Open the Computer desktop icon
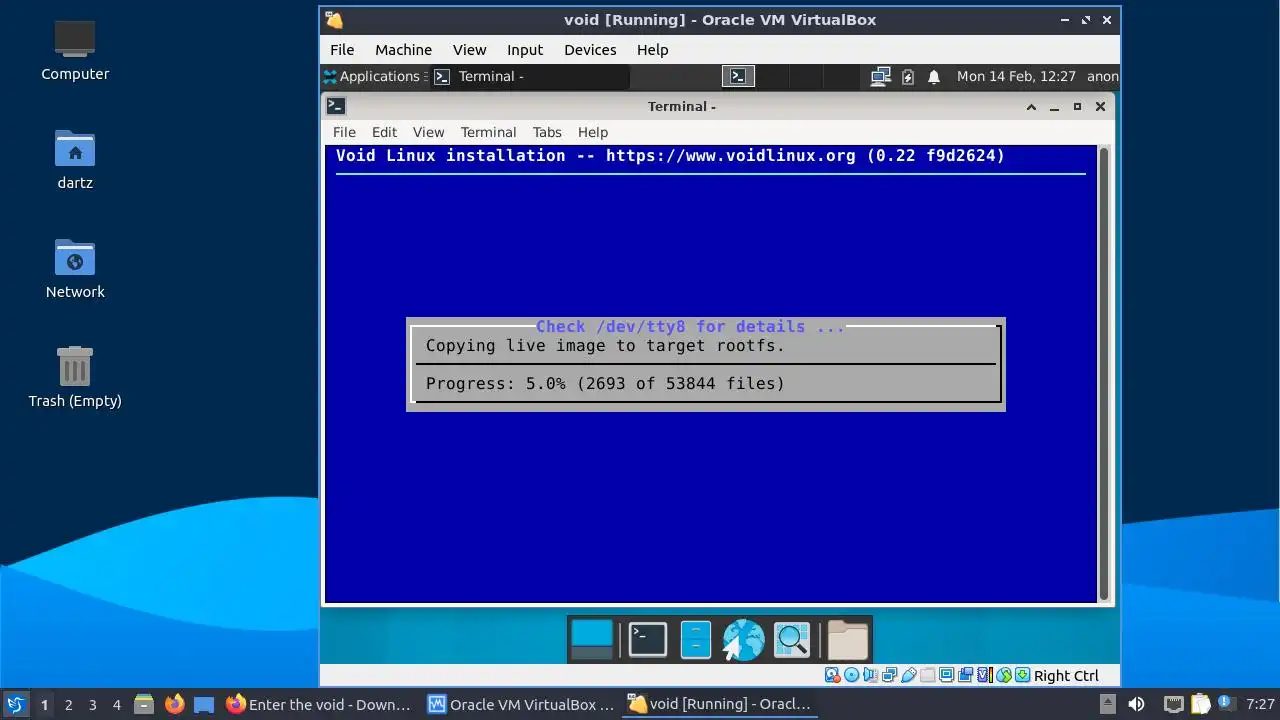The width and height of the screenshot is (1280, 720). click(75, 50)
